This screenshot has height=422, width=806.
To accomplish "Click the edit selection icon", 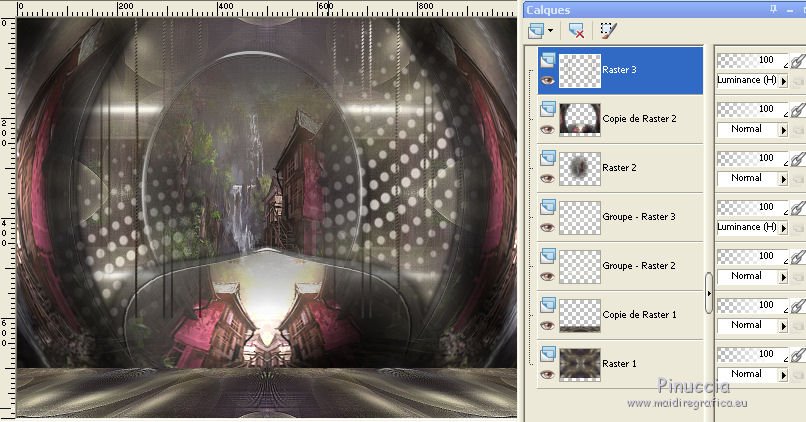I will 607,31.
